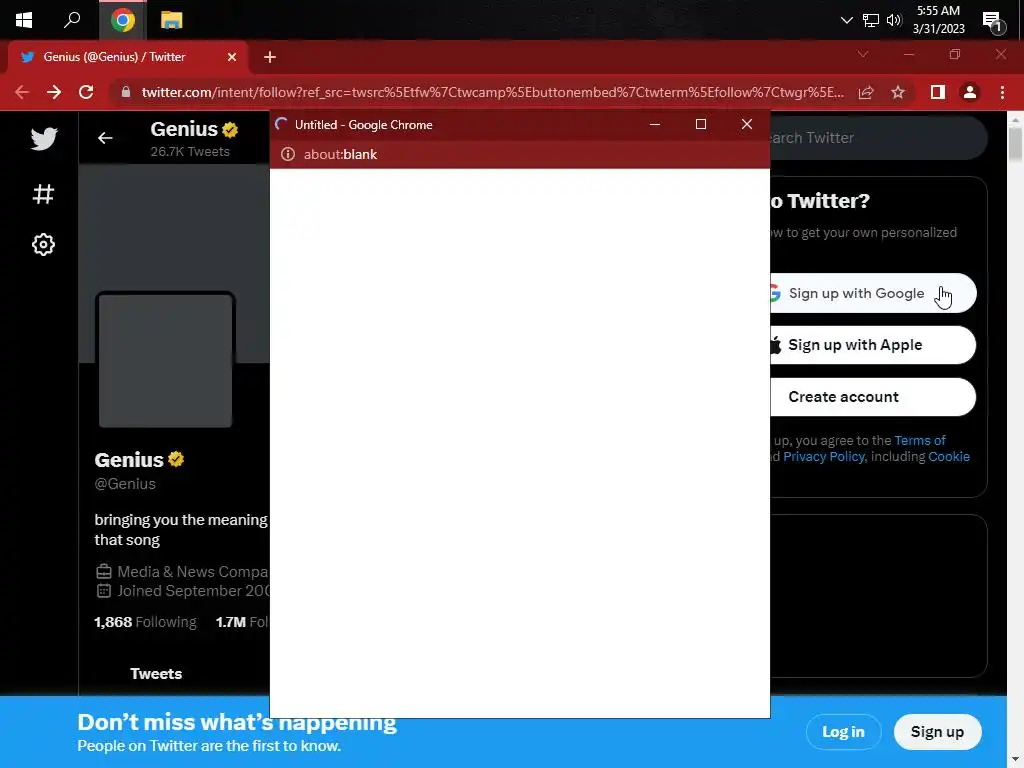Go forward in the main Chrome window
The image size is (1024, 768).
(x=54, y=92)
